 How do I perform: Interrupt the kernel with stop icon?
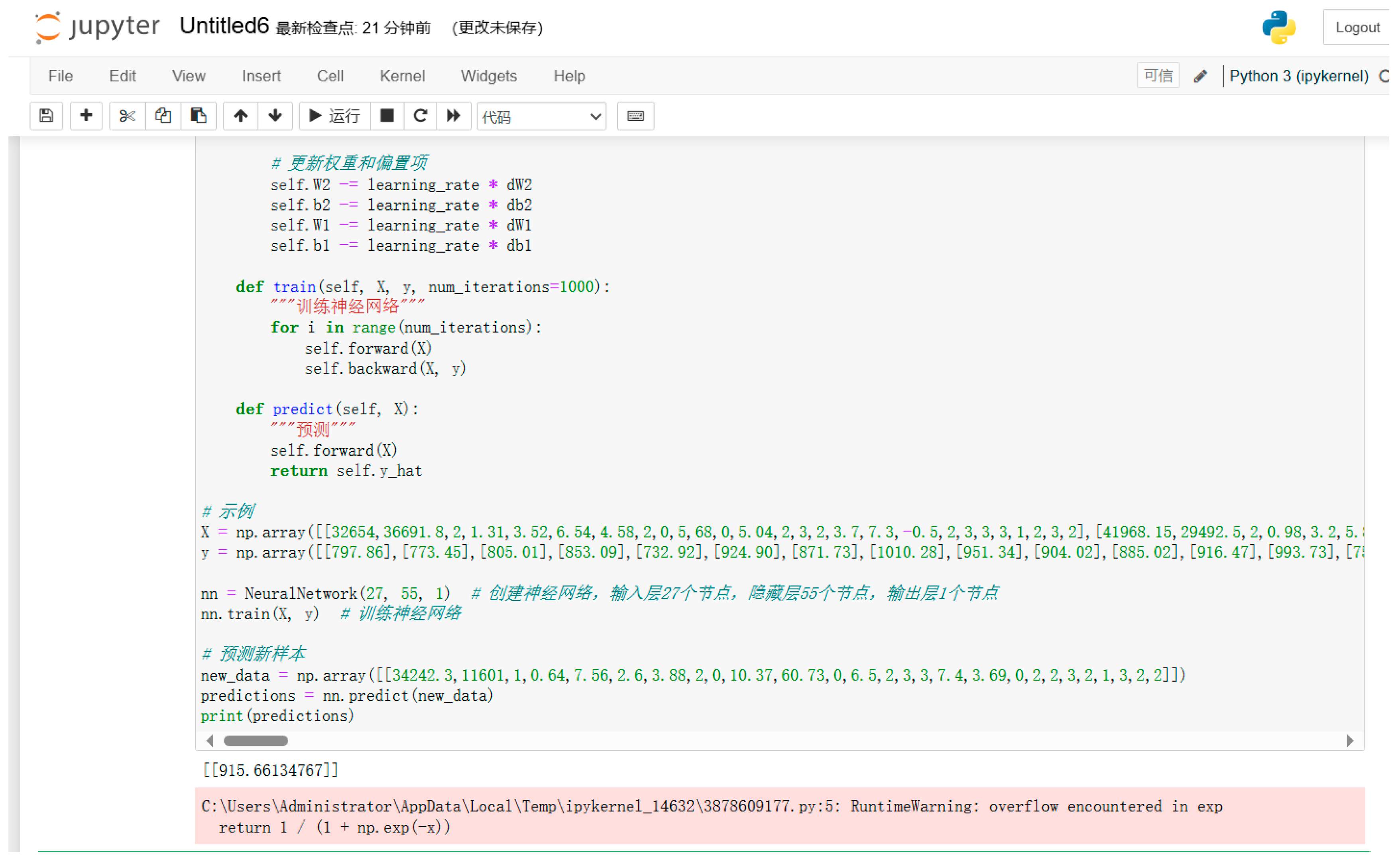pos(387,116)
